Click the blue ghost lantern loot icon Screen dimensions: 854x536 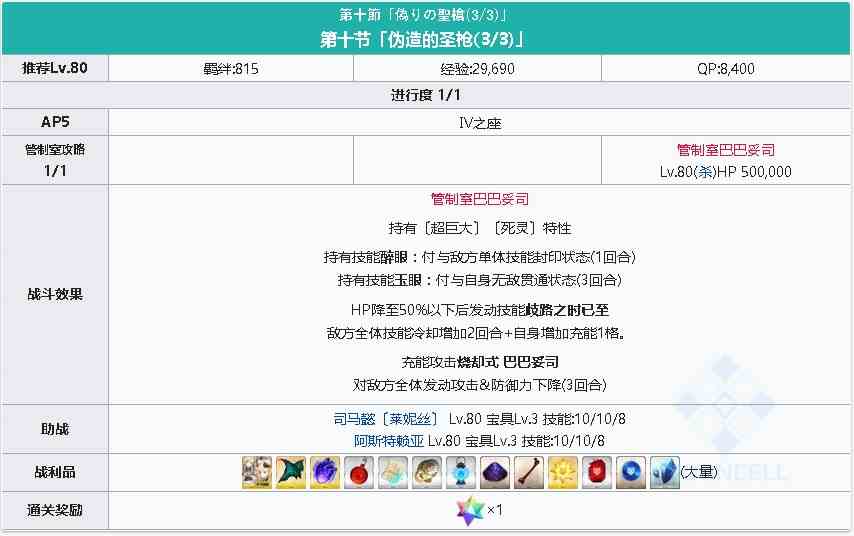[x=461, y=472]
